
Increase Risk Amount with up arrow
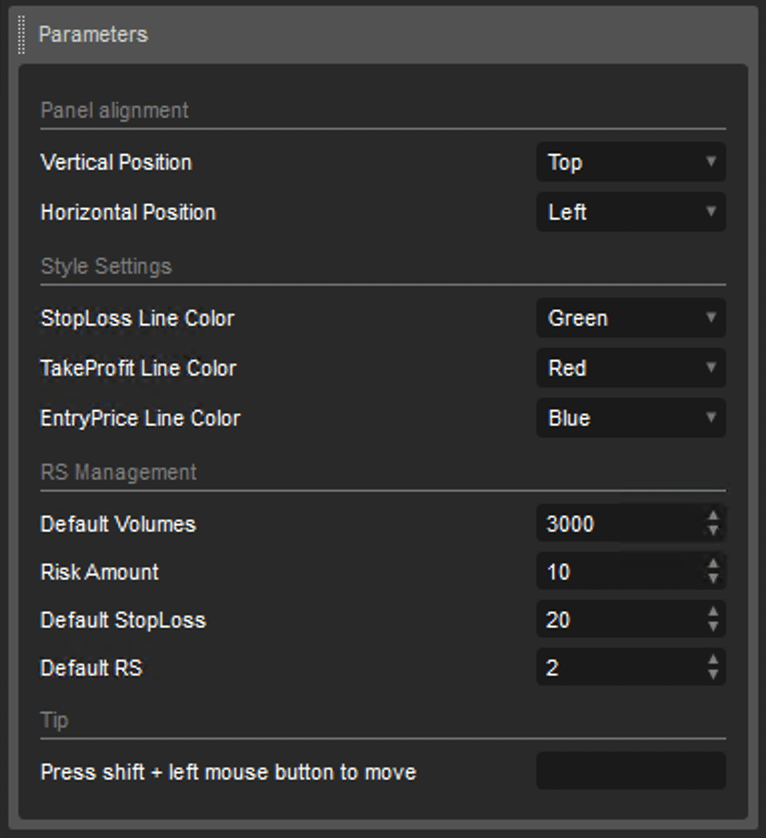(x=713, y=563)
